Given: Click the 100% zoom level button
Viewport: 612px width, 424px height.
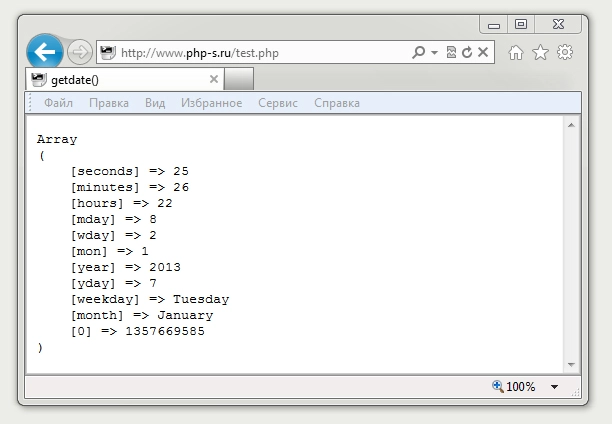Looking at the screenshot, I should point(513,387).
